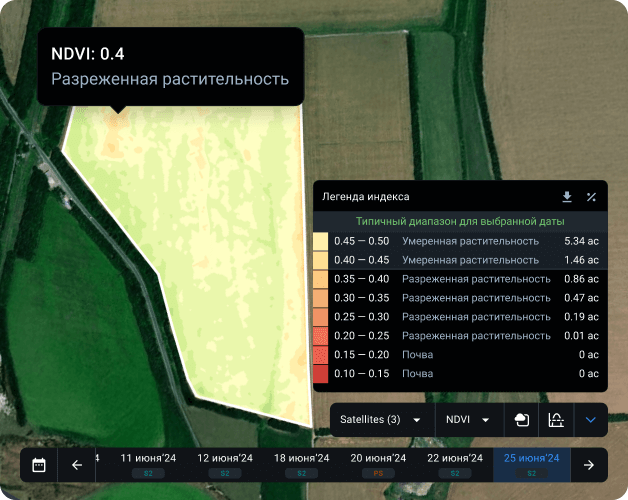Click the 'Типичный диапазон для выбранной даты' label
The height and width of the screenshot is (500, 628).
click(x=460, y=222)
